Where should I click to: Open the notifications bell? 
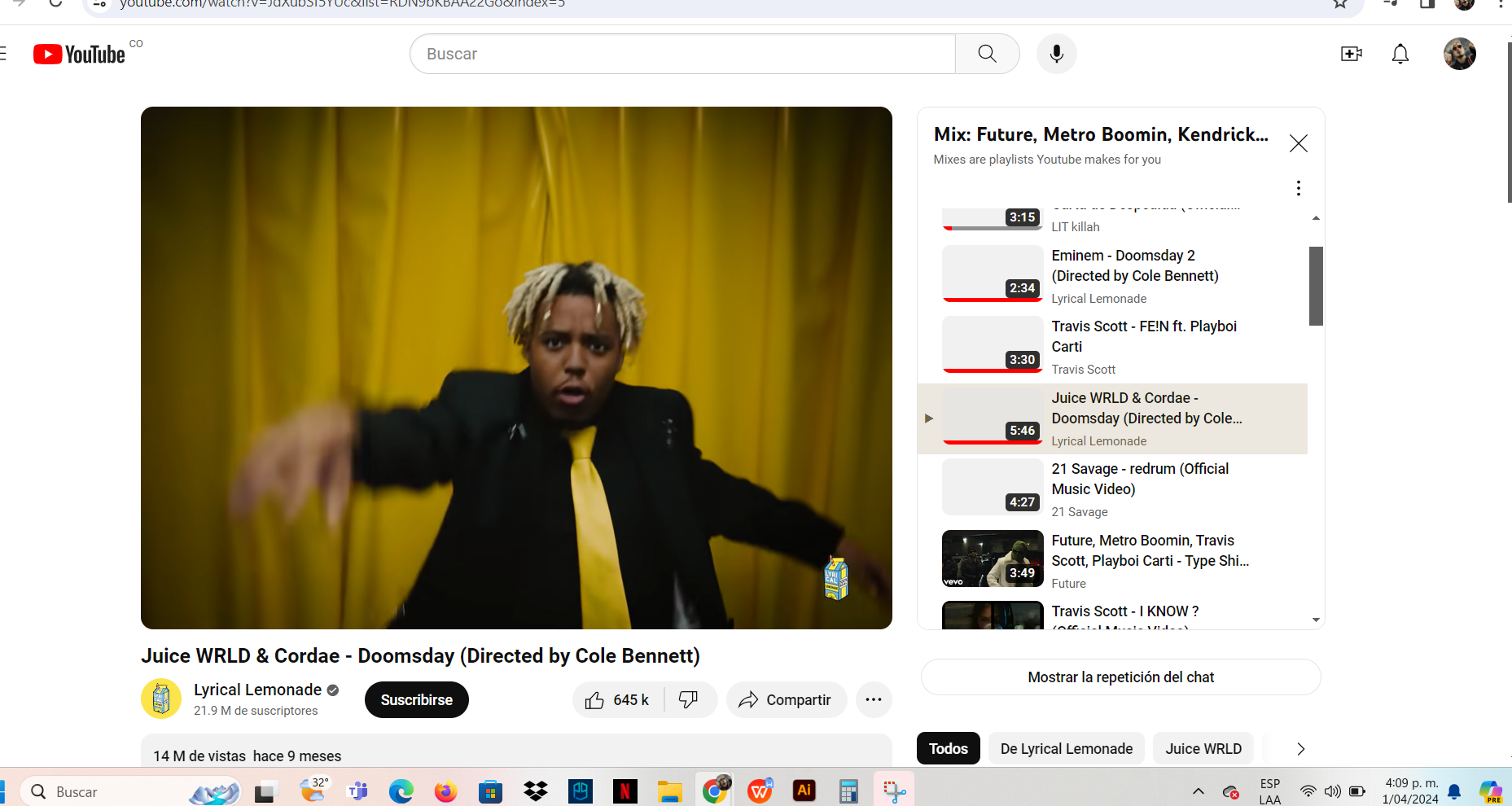pos(1400,54)
